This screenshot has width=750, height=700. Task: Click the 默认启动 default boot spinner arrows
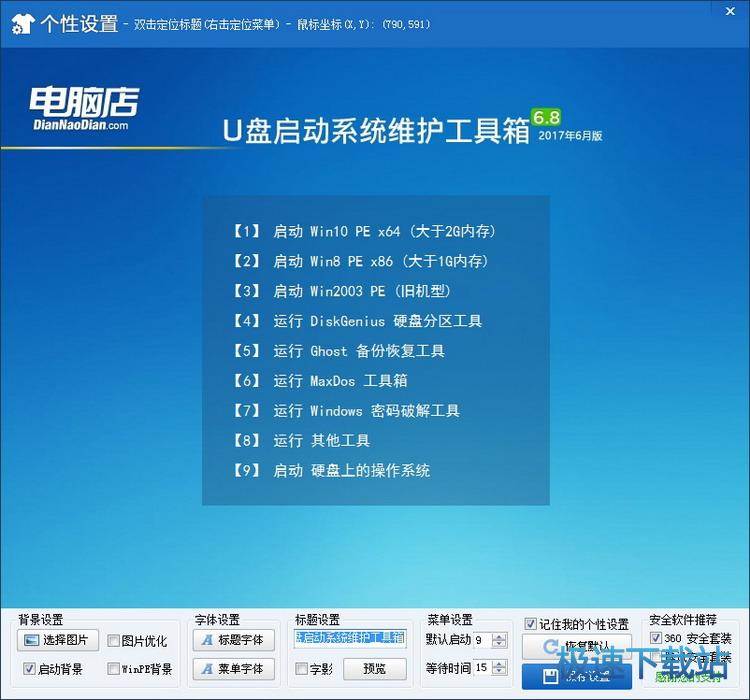[x=500, y=640]
